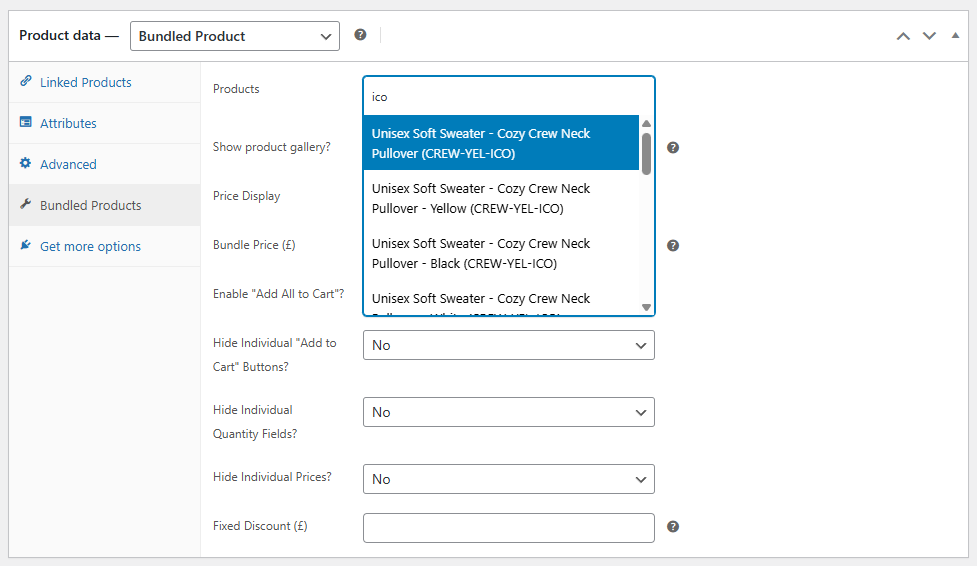This screenshot has width=977, height=566.
Task: Click the Advanced tab gear icon
Action: point(26,163)
